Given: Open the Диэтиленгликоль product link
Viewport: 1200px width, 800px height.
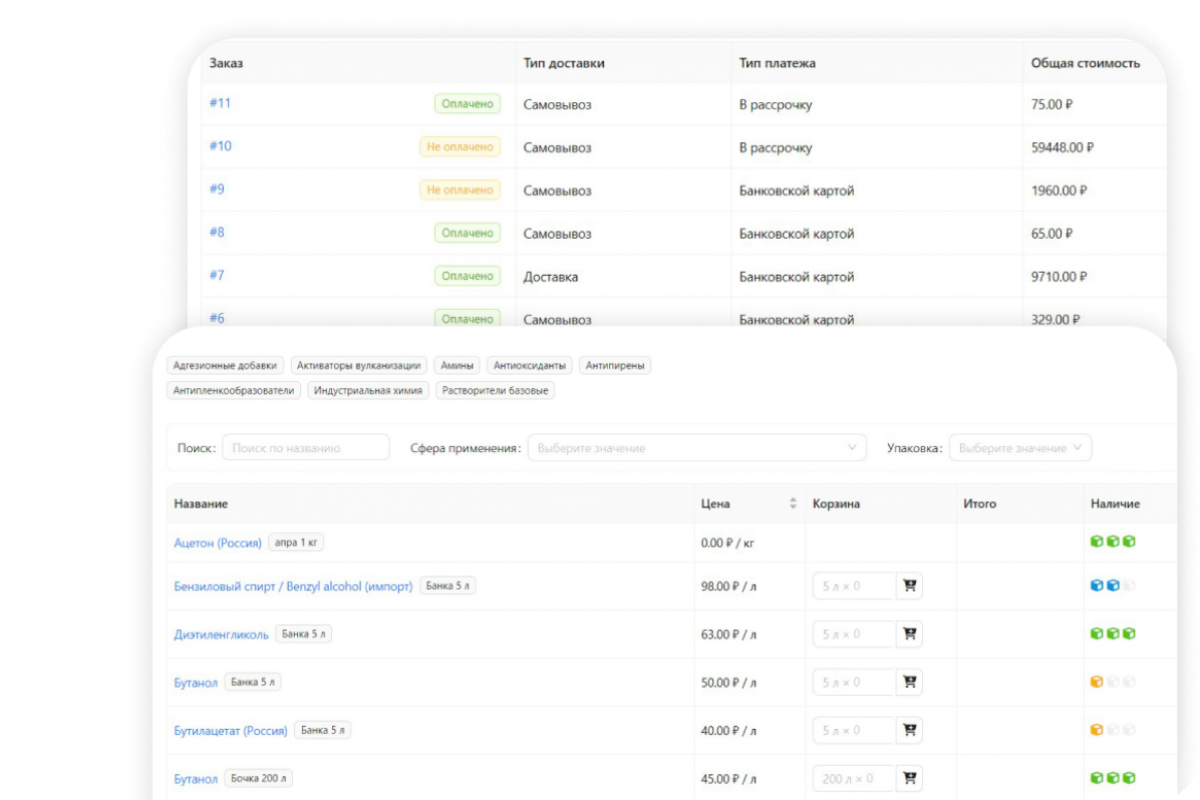Looking at the screenshot, I should [x=221, y=634].
